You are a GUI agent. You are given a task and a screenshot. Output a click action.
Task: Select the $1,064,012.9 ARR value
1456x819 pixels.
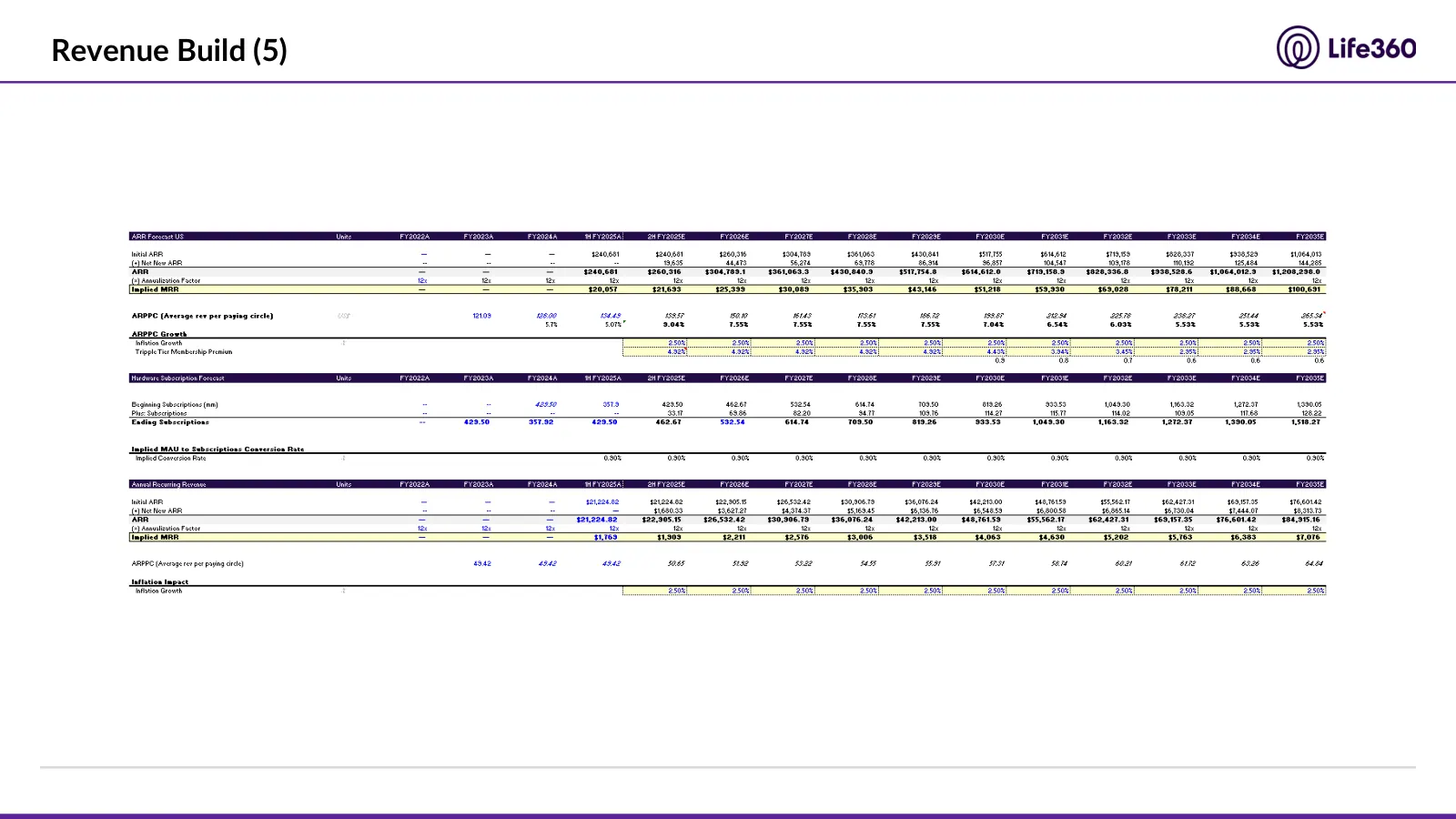click(x=1233, y=272)
